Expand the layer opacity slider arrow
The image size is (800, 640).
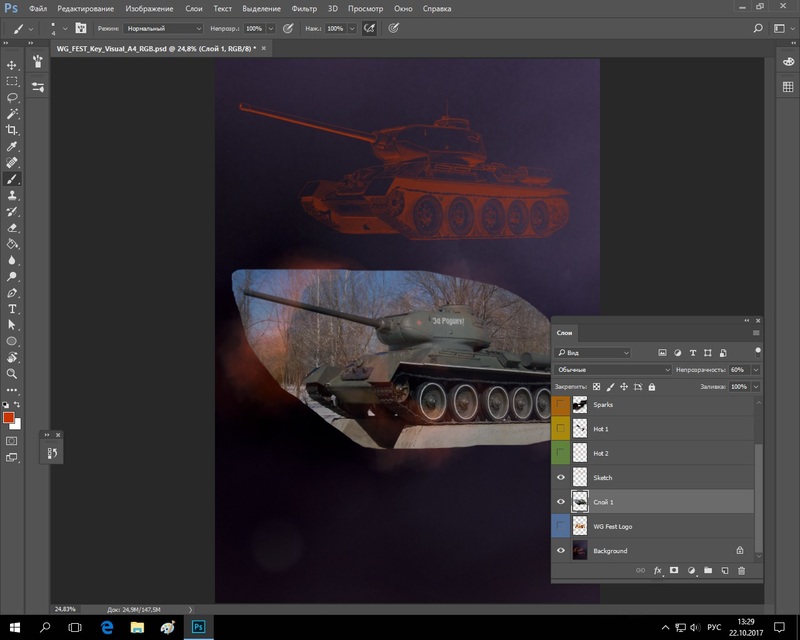756,370
